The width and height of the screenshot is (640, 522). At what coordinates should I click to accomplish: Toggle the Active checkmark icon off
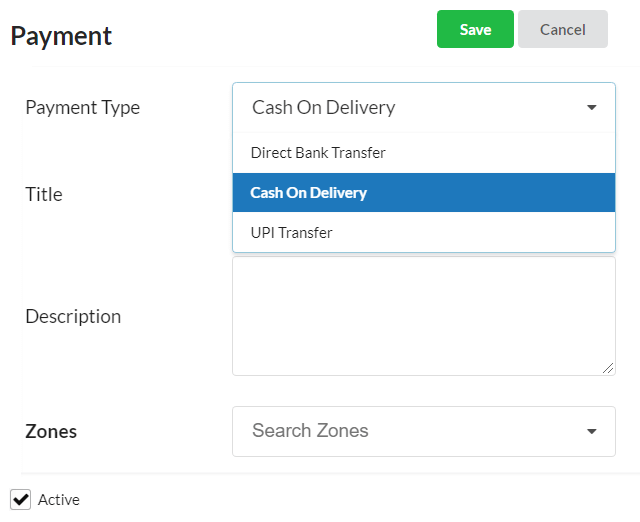point(20,500)
